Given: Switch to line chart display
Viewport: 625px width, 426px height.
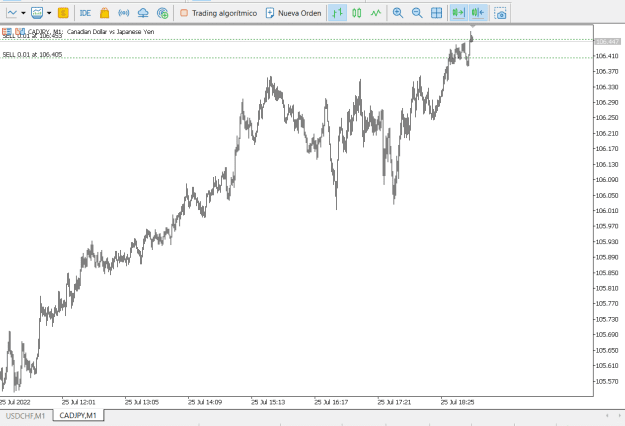Looking at the screenshot, I should 376,13.
